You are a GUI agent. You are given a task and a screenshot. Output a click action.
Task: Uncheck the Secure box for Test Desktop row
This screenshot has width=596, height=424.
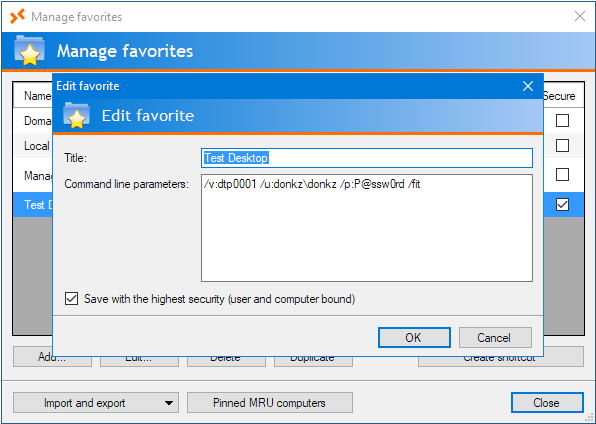[562, 205]
